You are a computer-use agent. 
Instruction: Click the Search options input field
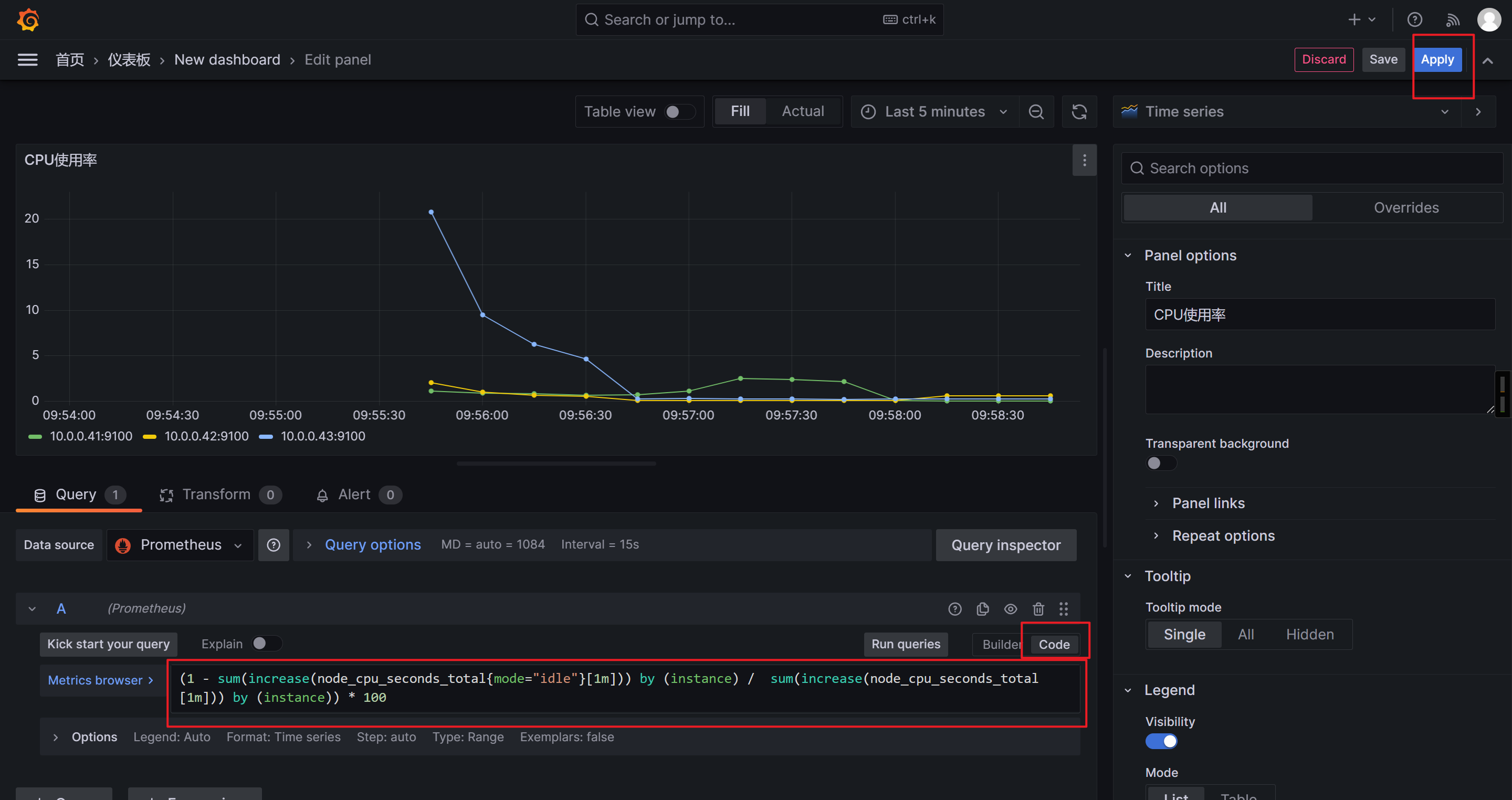[x=1315, y=169]
